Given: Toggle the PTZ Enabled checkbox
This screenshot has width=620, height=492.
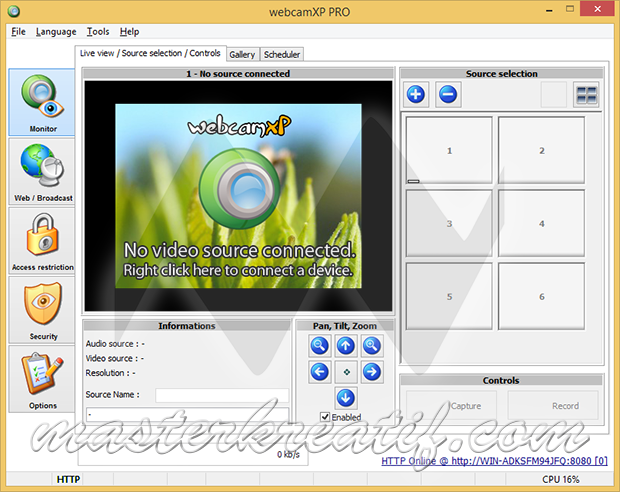Looking at the screenshot, I should pyautogui.click(x=325, y=417).
